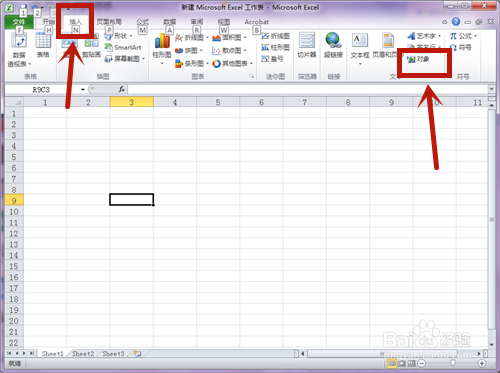Click into the formula bar
The height and width of the screenshot is (373, 500).
point(307,89)
